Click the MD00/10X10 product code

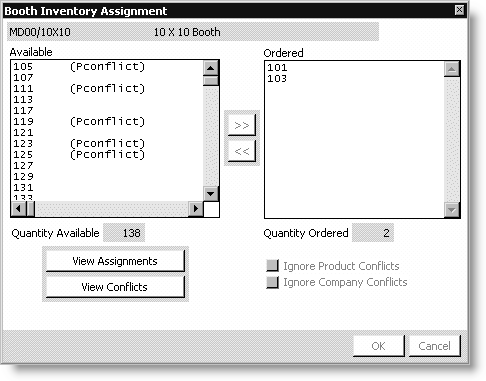40,32
